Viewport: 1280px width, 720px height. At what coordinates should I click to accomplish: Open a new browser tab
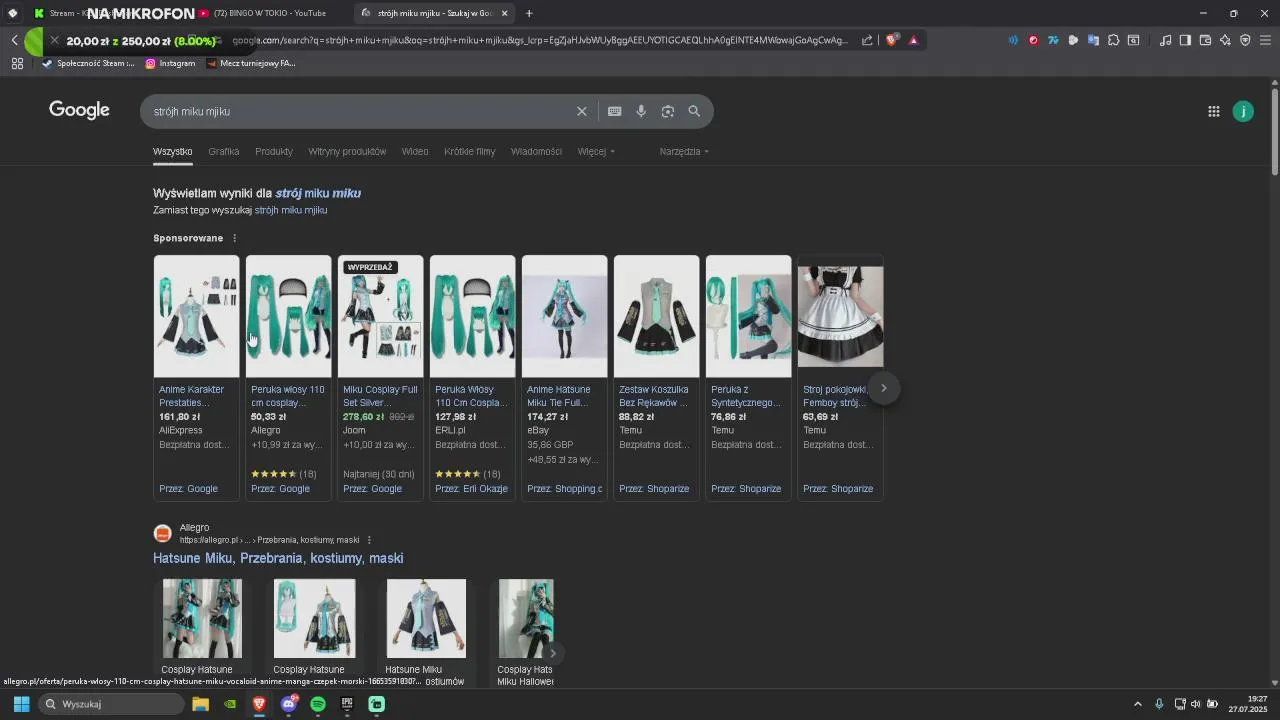[x=529, y=13]
